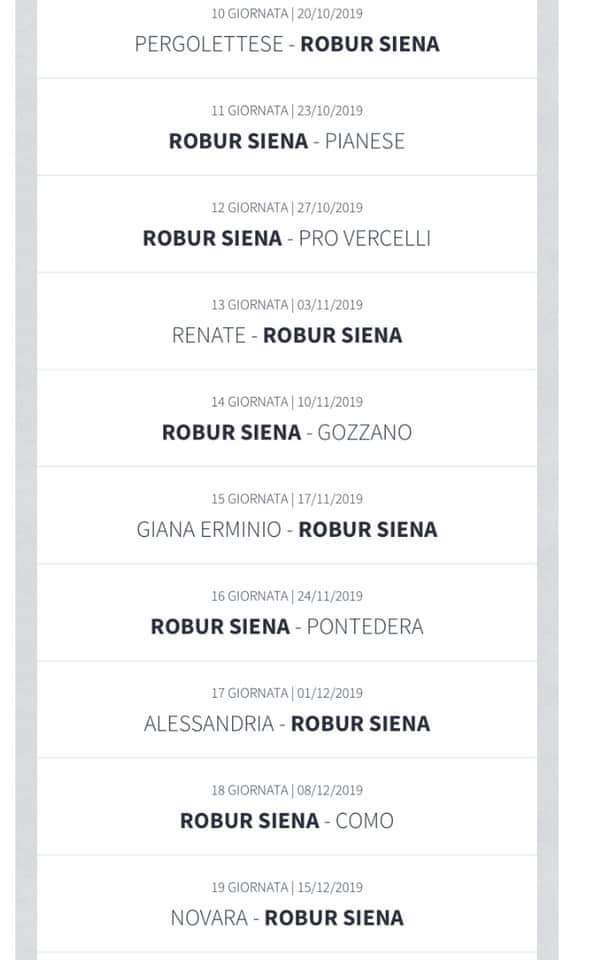The image size is (600, 960).
Task: Open the Robur Siena - Como match
Action: click(x=287, y=820)
